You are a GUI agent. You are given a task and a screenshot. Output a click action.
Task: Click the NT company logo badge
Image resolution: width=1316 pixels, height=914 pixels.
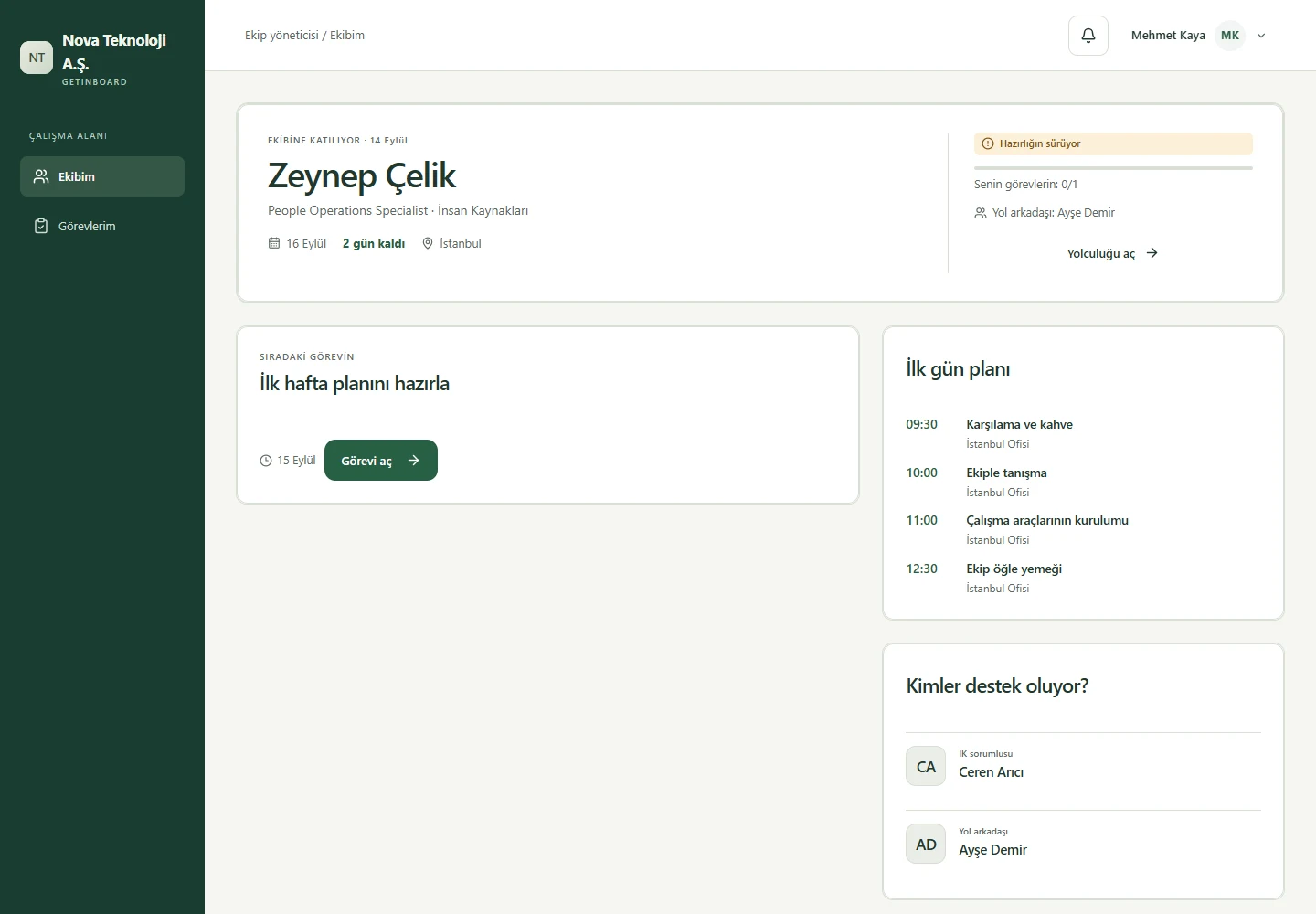click(37, 58)
